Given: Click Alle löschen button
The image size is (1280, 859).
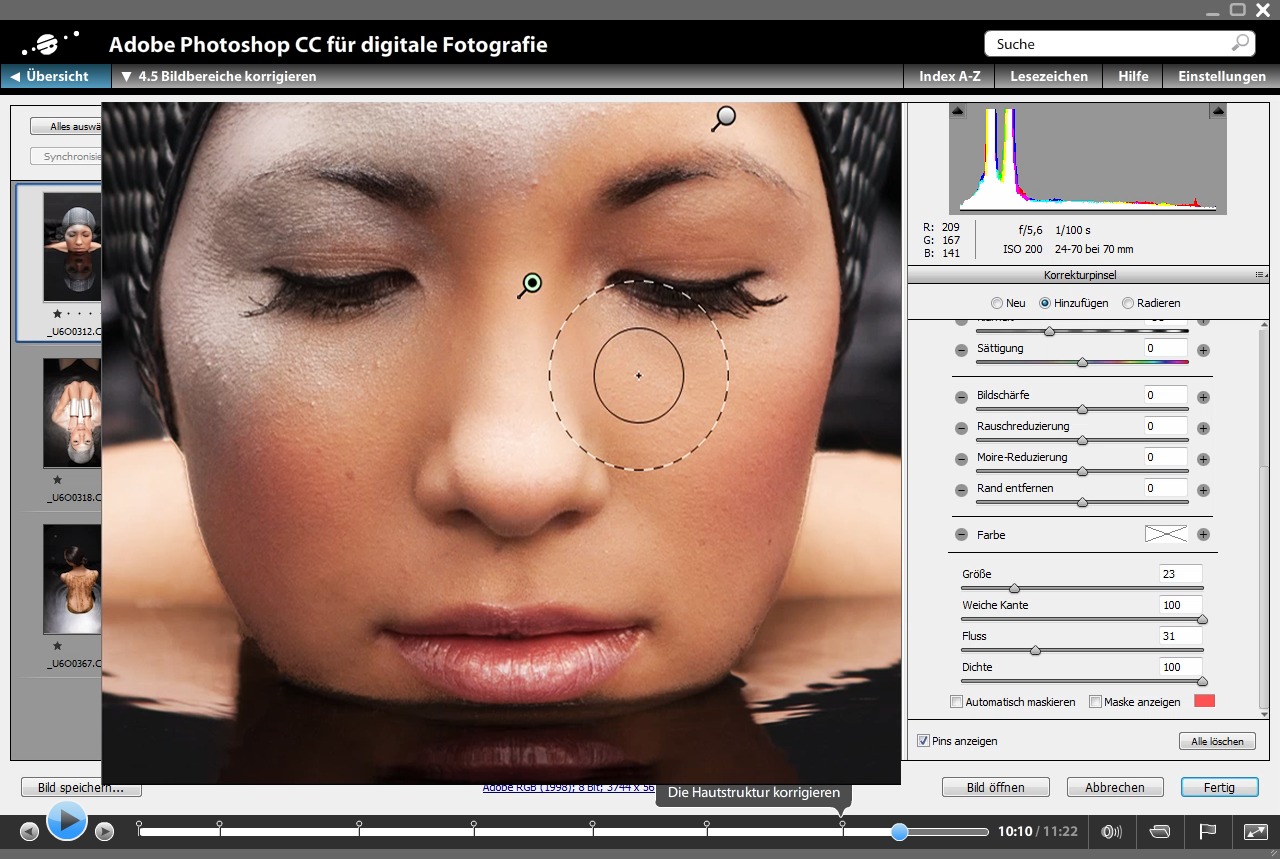Looking at the screenshot, I should click(x=1217, y=741).
